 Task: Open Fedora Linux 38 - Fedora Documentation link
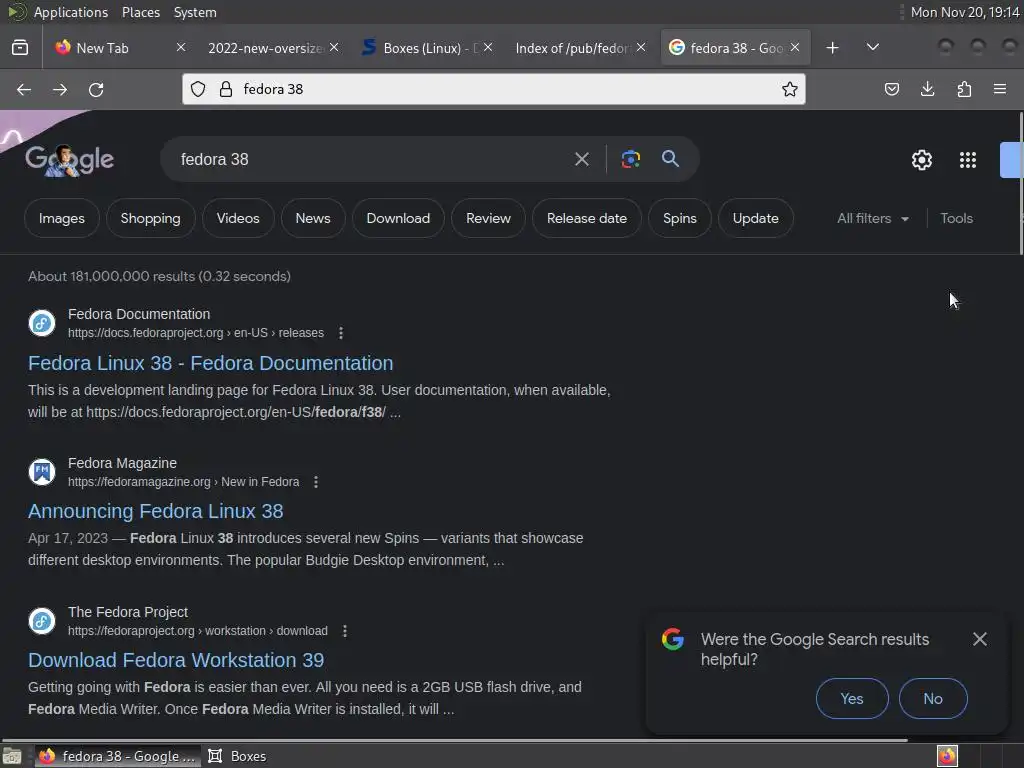[x=210, y=363]
